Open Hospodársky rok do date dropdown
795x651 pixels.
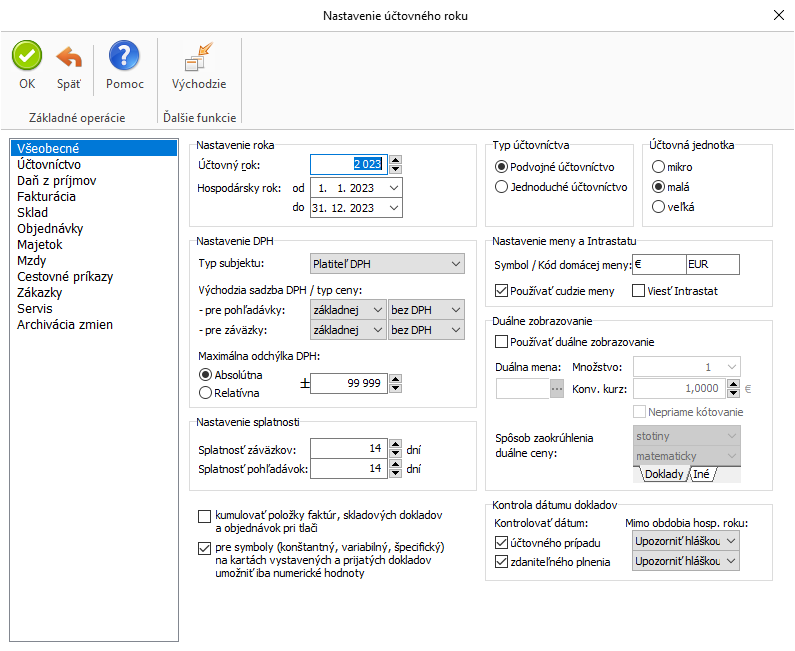pyautogui.click(x=394, y=208)
